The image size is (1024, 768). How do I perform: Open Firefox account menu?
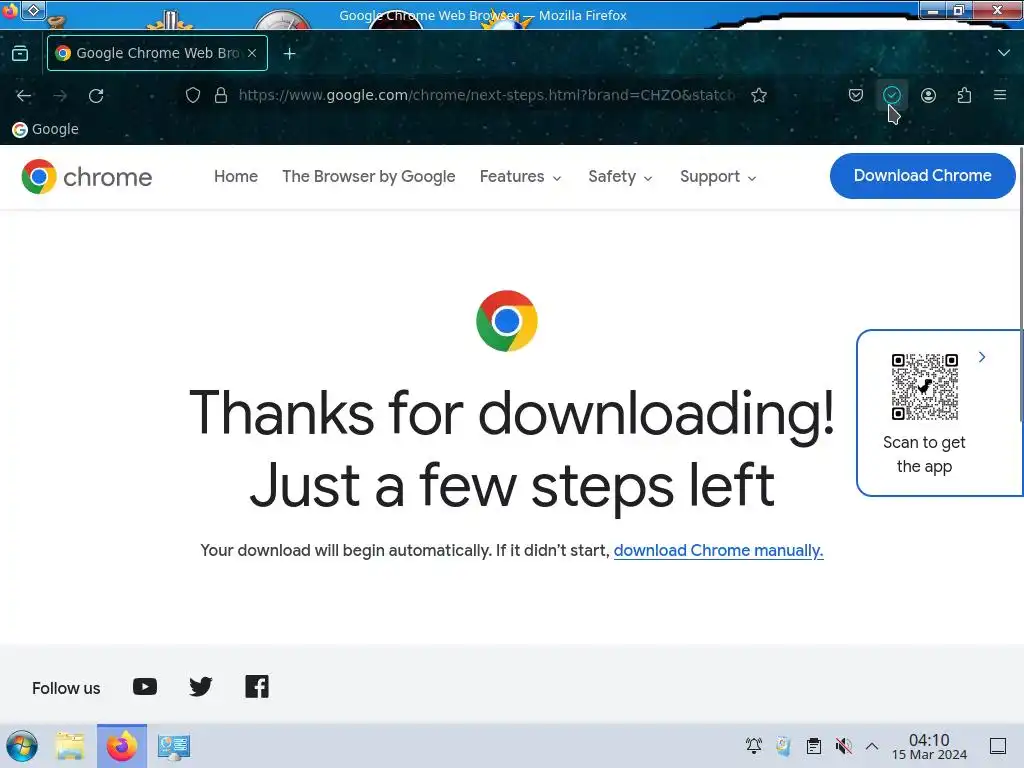[928, 95]
